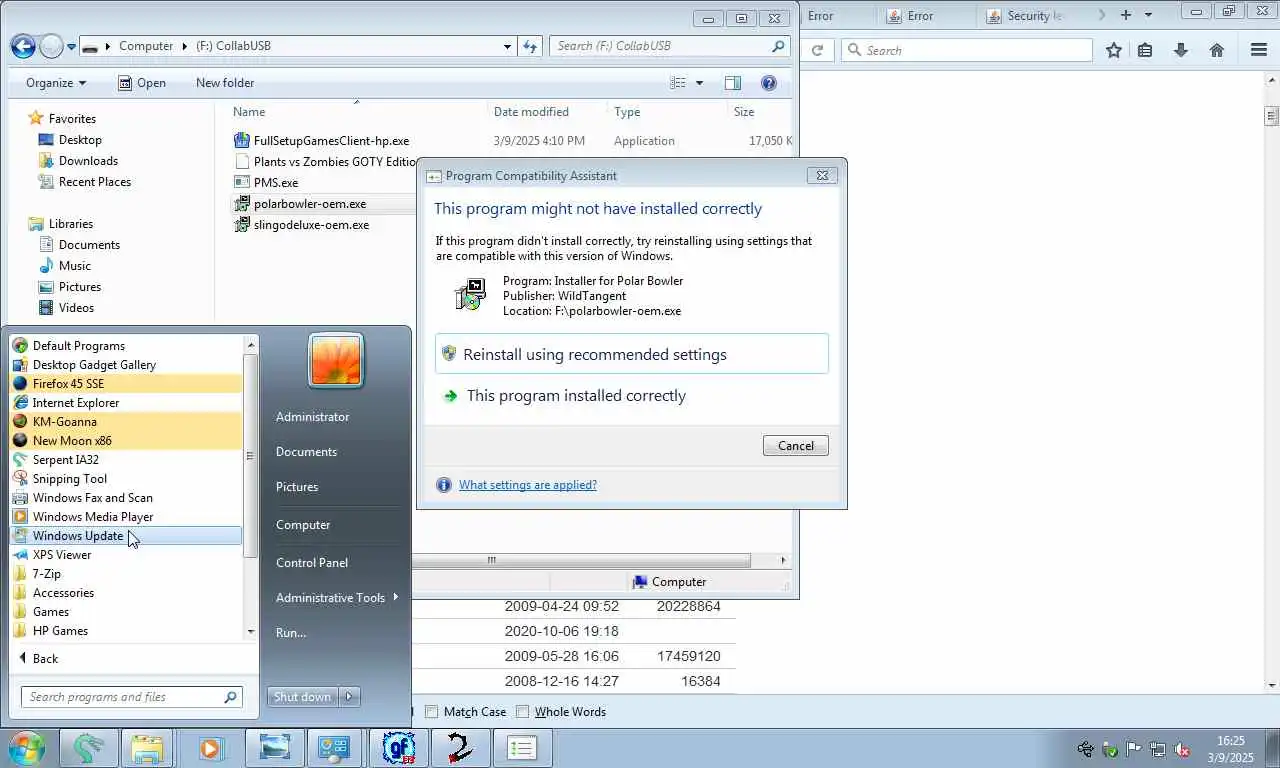Open the Serpent browser taskbar icon
This screenshot has height=768, width=1280.
pos(89,748)
